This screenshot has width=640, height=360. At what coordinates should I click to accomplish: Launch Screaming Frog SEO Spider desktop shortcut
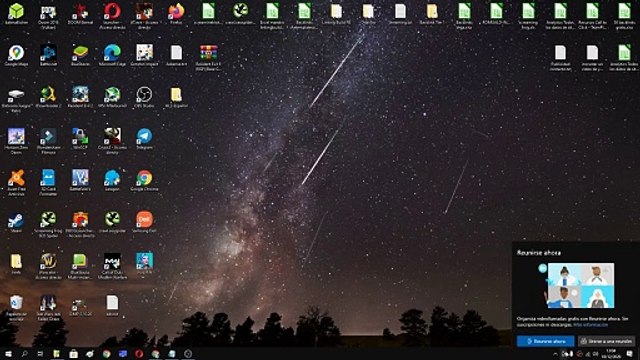point(48,224)
